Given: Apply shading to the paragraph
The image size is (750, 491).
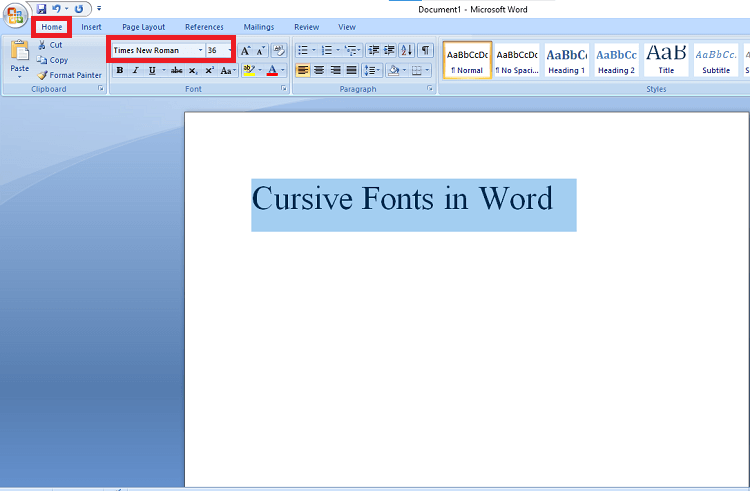Looking at the screenshot, I should 394,70.
